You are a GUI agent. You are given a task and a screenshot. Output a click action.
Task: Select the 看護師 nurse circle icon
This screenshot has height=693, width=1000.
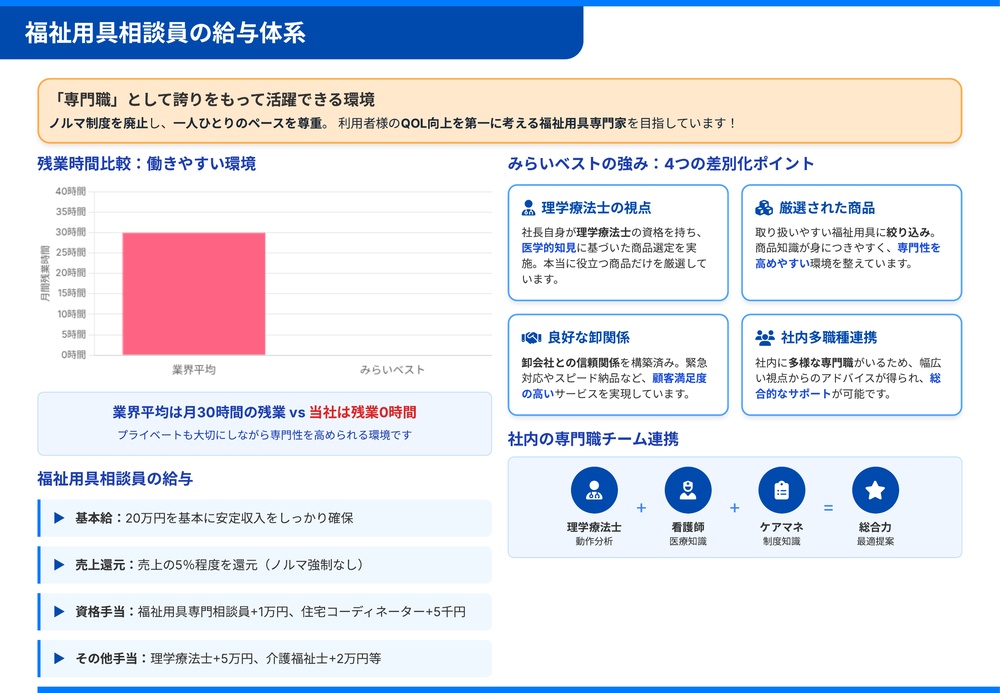coord(687,490)
